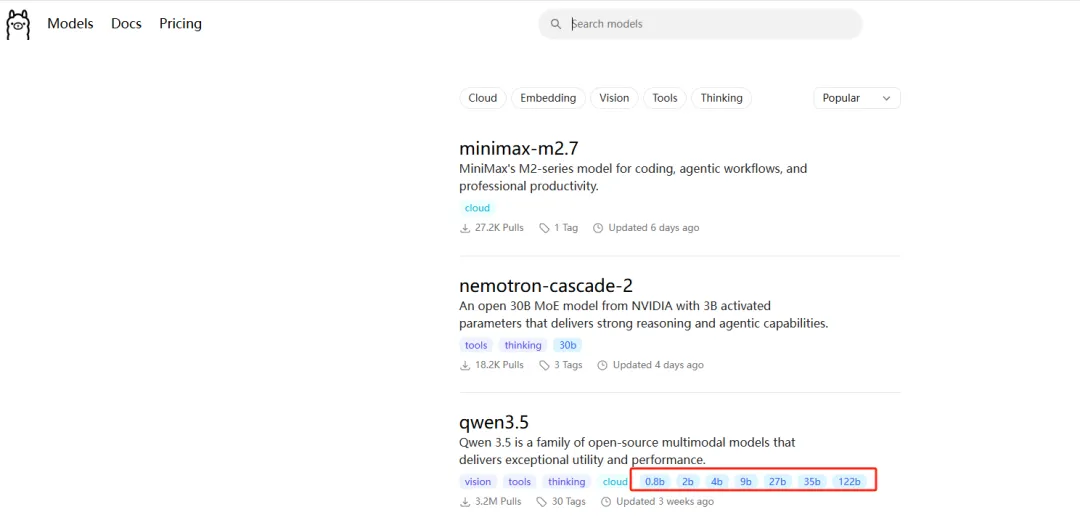Open the Models menu item

(70, 24)
